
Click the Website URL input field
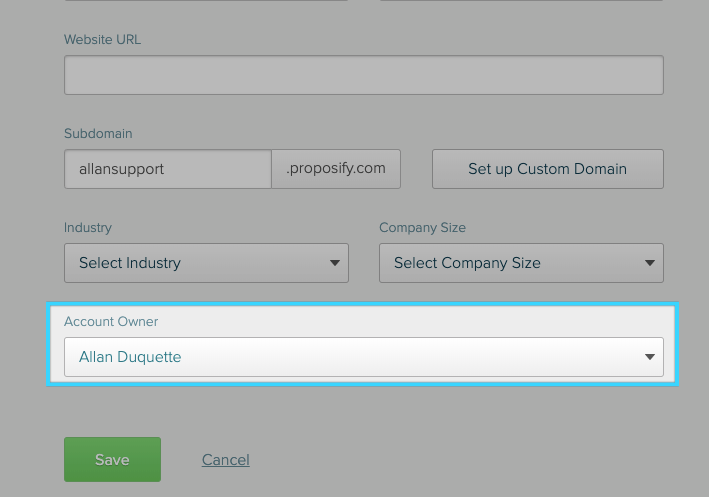click(363, 75)
